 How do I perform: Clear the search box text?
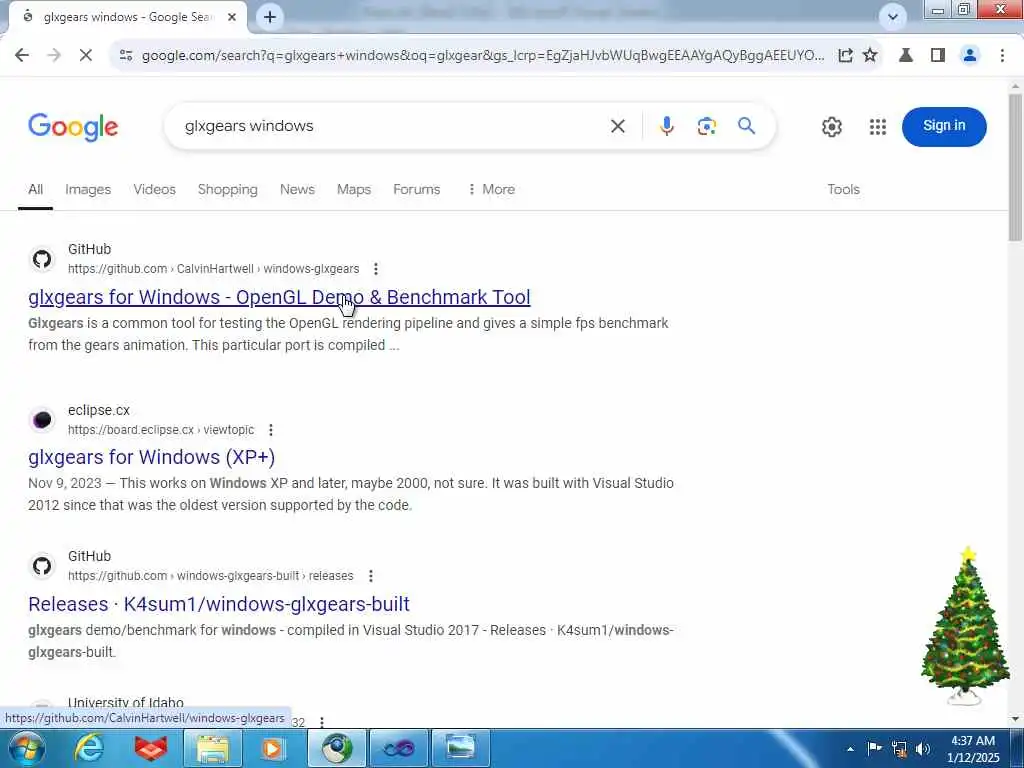point(618,126)
